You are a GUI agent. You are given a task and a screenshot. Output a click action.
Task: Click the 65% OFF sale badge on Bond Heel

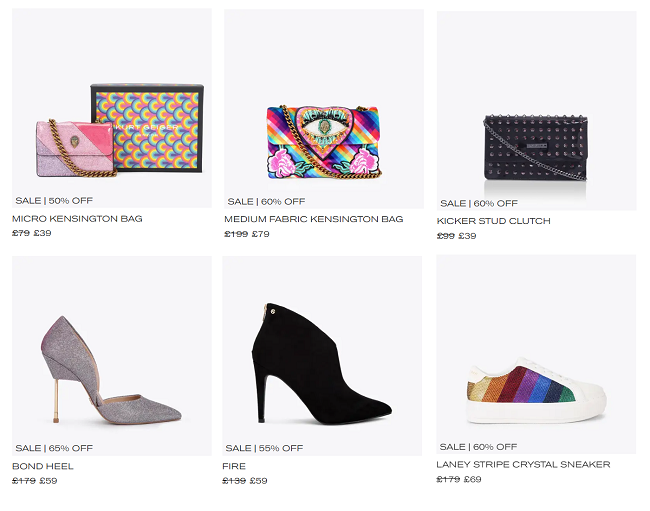[x=54, y=448]
